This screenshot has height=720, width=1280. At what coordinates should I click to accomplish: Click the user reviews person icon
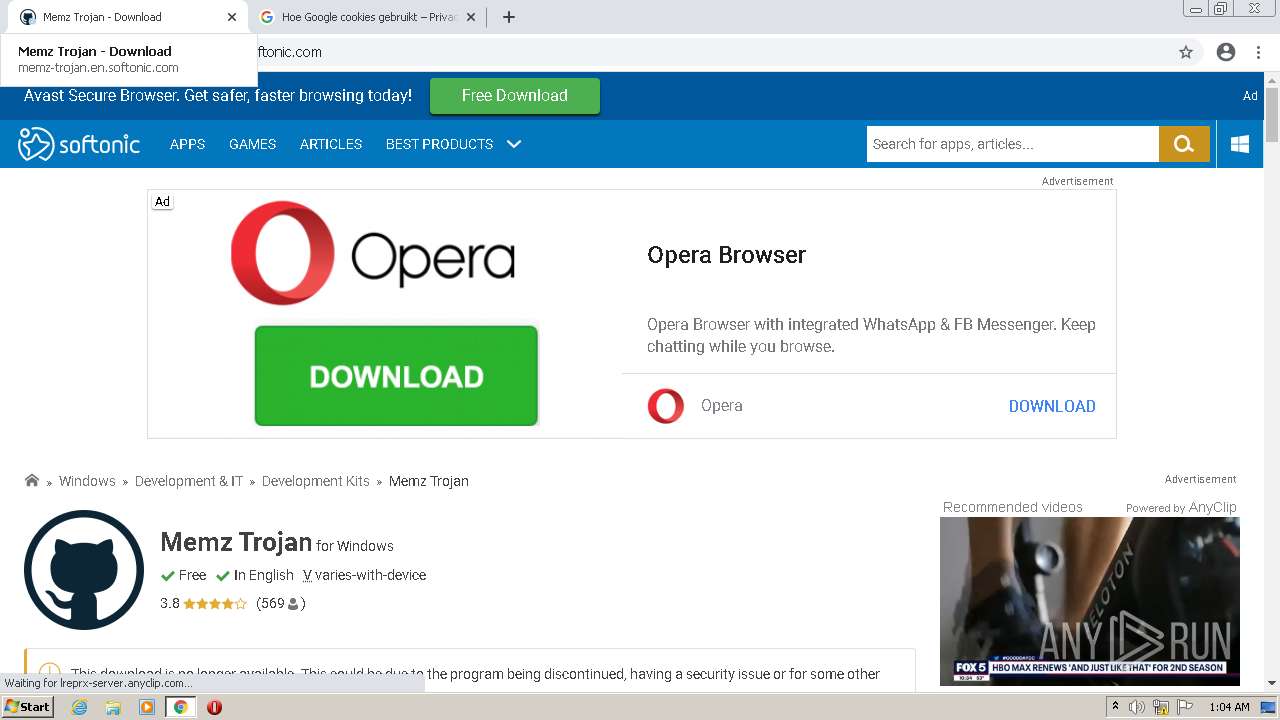coord(293,604)
